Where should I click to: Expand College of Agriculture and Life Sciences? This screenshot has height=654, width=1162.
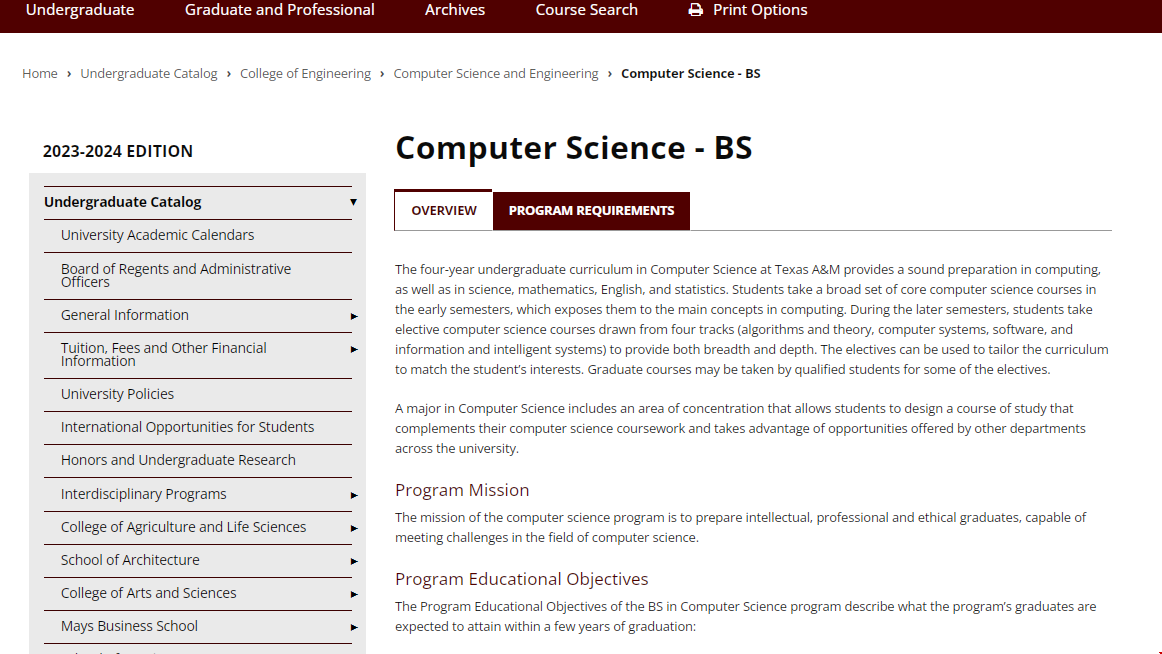(x=353, y=527)
